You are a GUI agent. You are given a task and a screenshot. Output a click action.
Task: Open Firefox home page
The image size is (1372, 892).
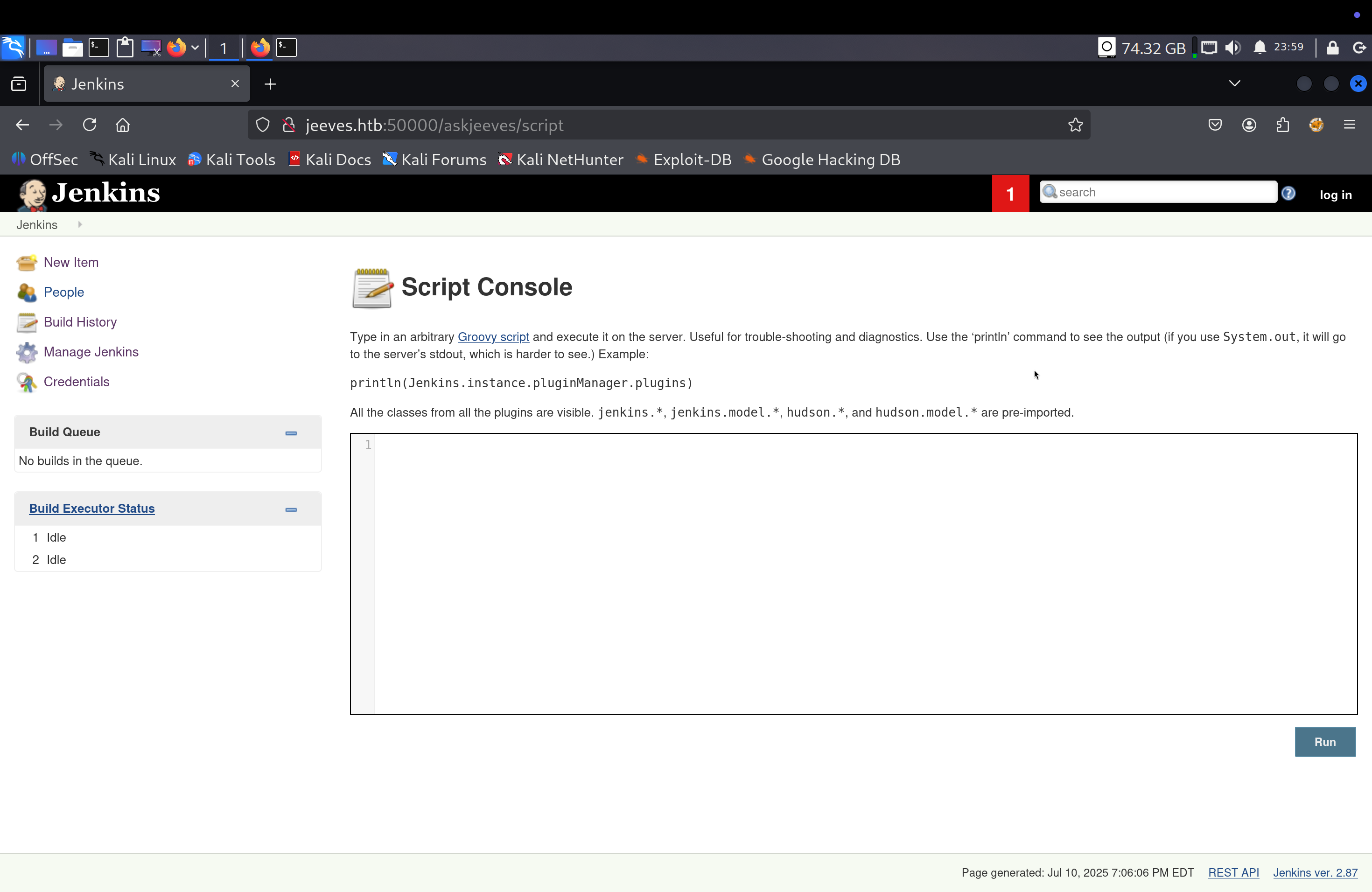pyautogui.click(x=123, y=125)
